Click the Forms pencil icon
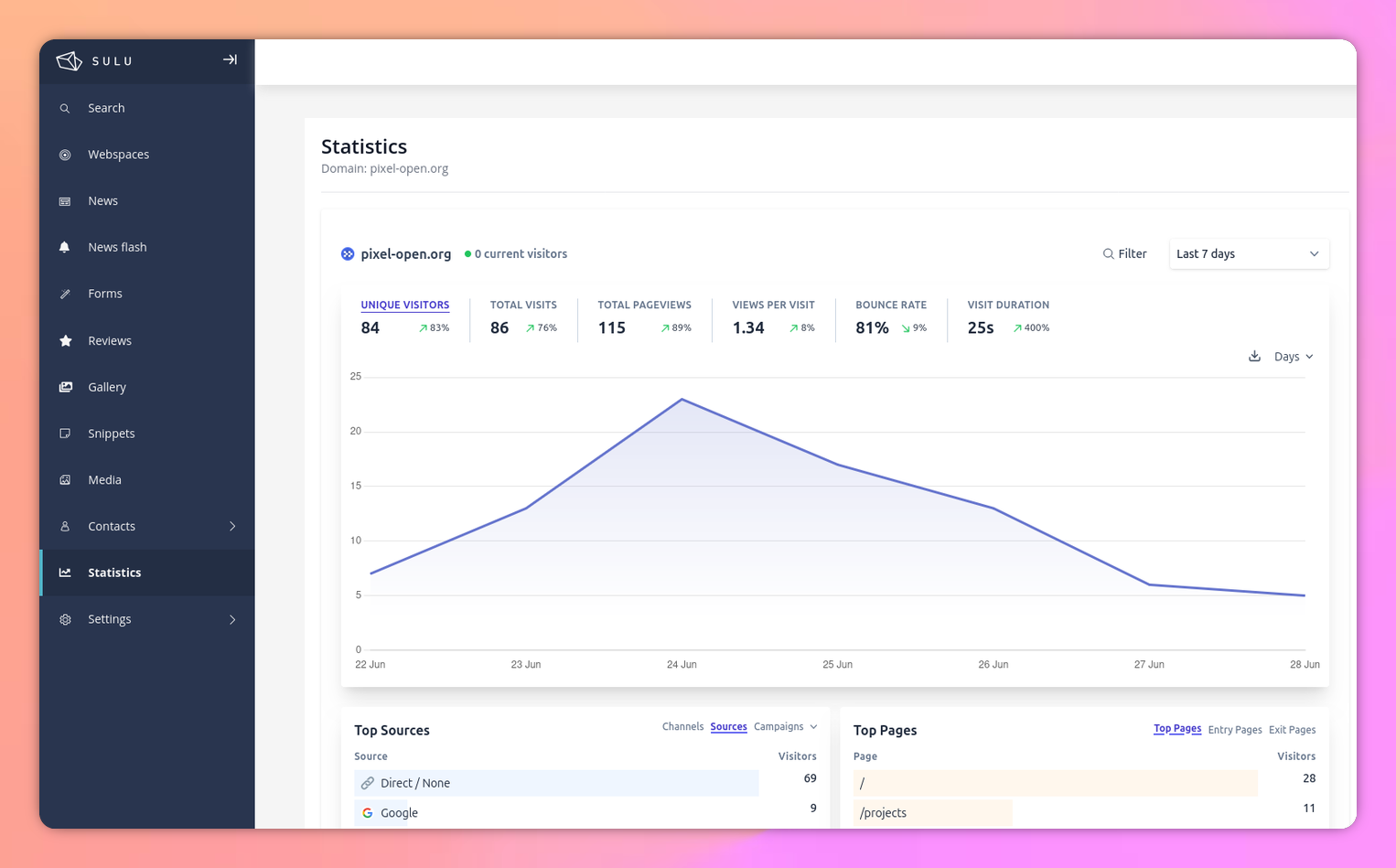 (x=65, y=294)
